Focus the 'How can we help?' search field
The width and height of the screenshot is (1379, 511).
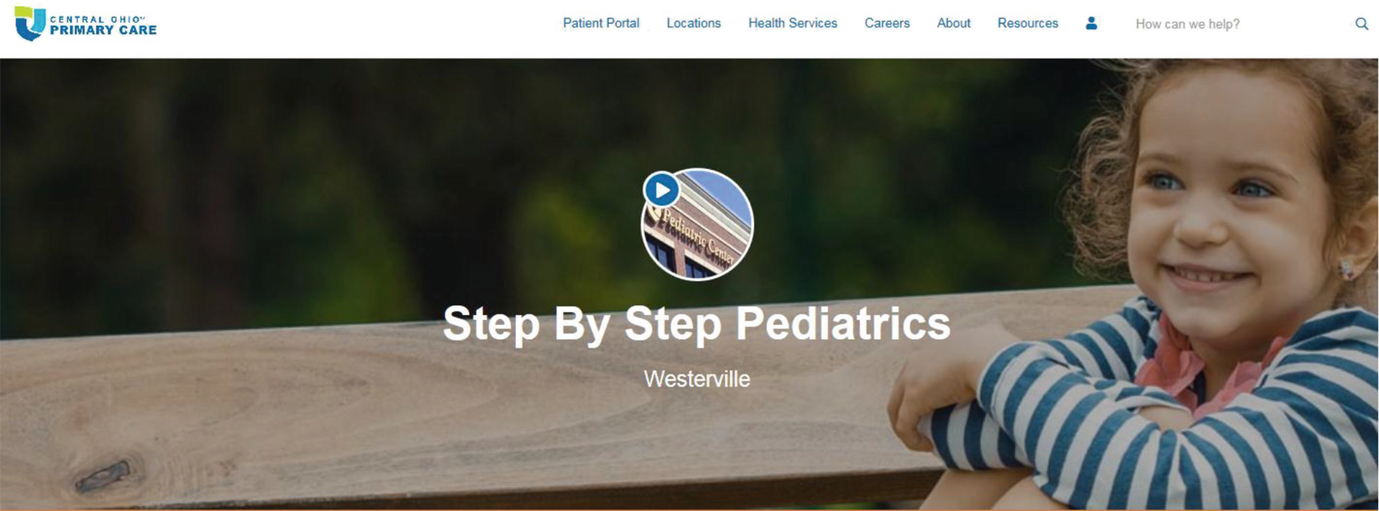[x=1240, y=23]
